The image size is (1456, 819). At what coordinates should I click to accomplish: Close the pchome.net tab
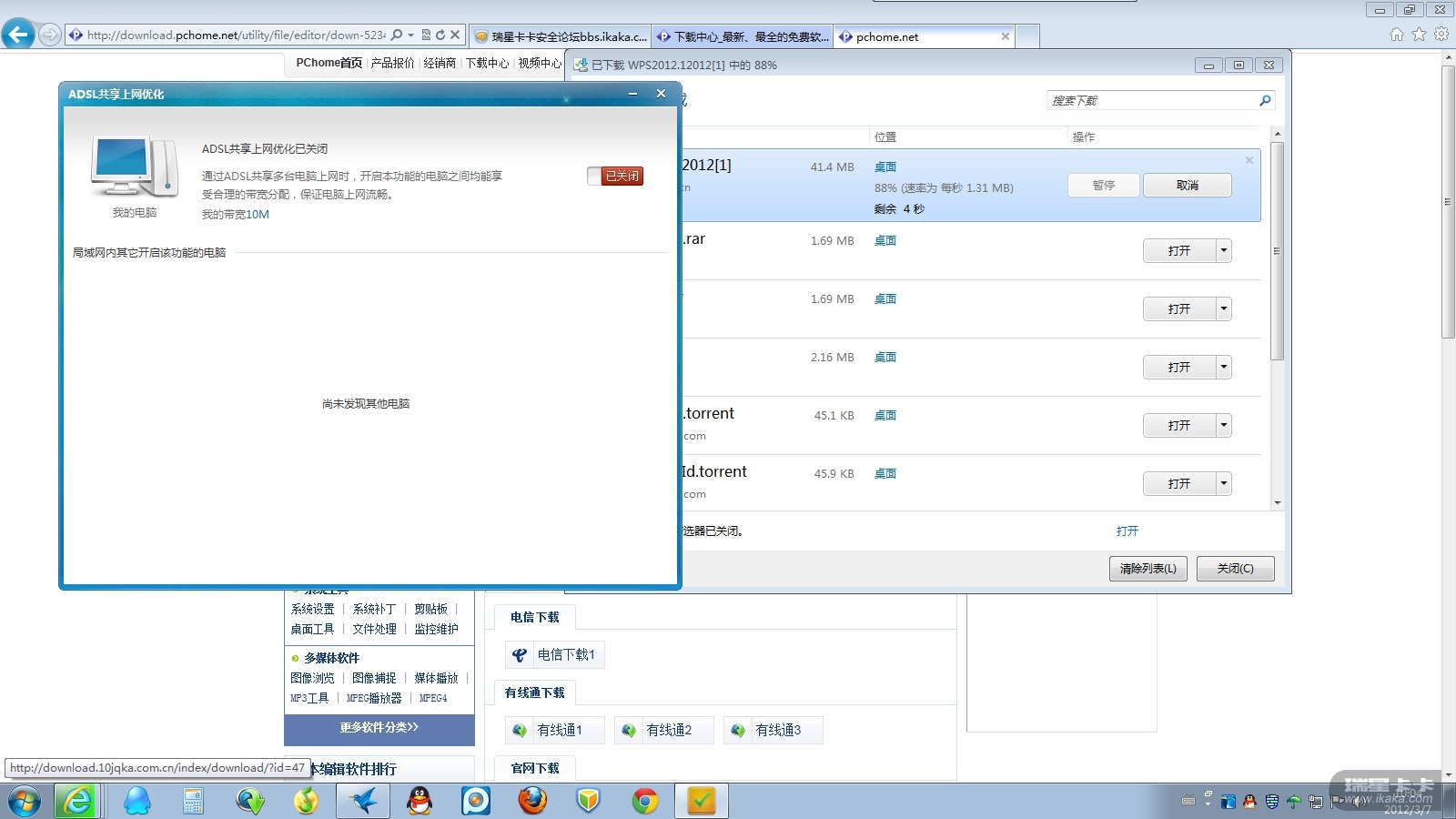tap(1005, 36)
